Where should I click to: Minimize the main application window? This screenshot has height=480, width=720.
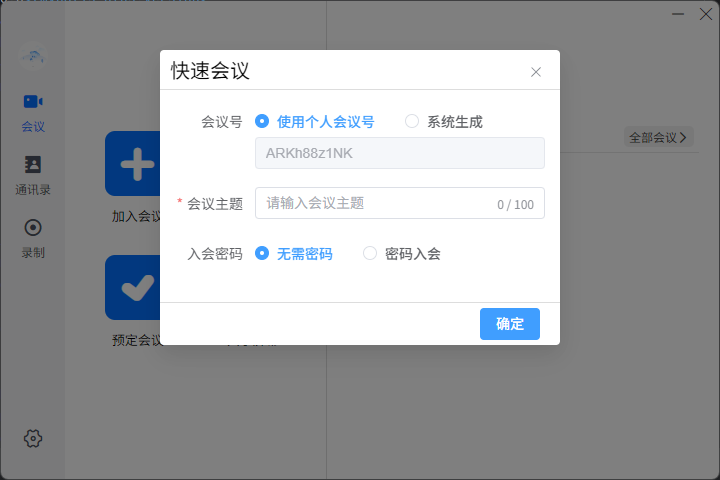point(677,14)
